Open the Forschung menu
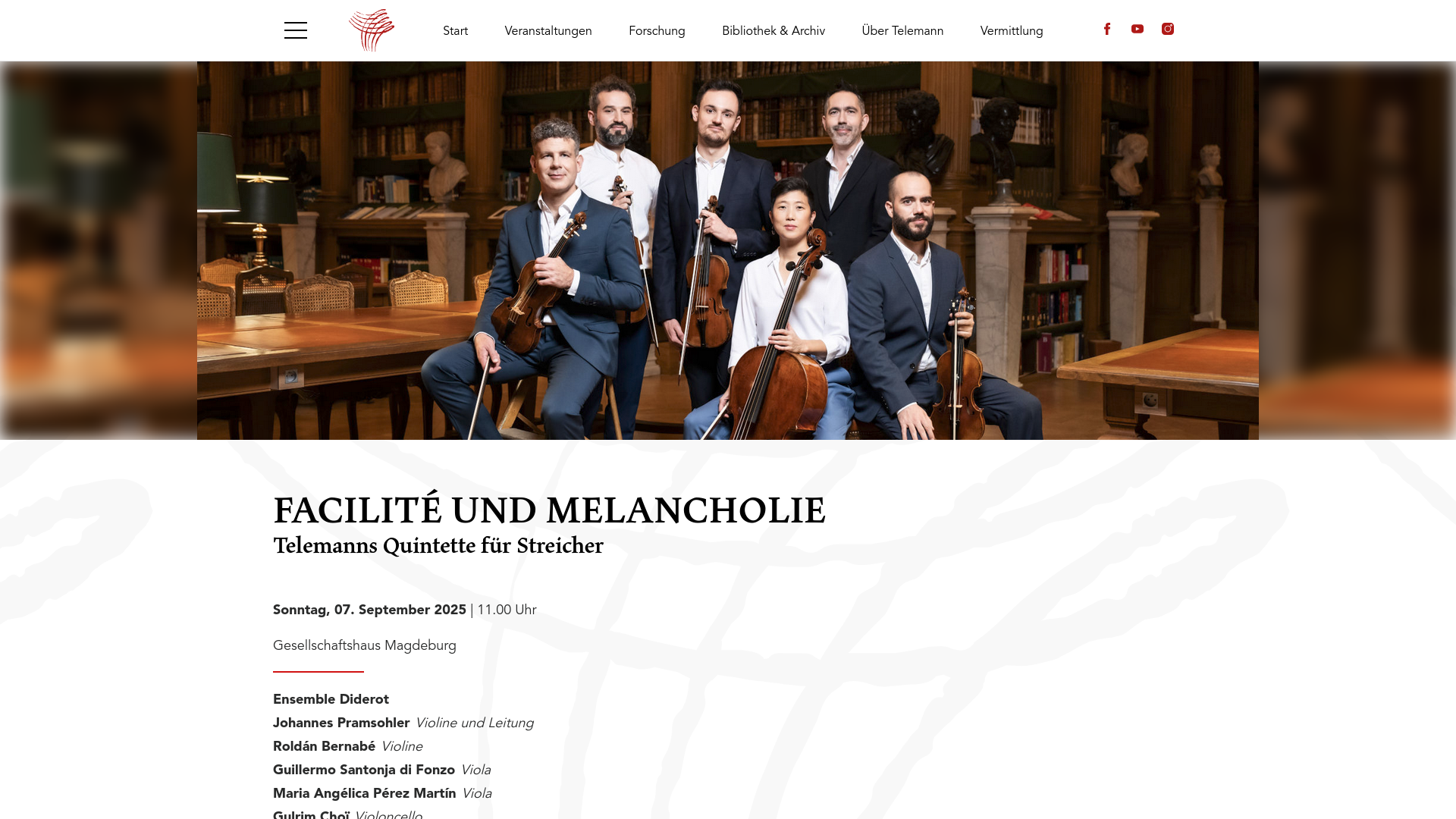 pyautogui.click(x=657, y=31)
